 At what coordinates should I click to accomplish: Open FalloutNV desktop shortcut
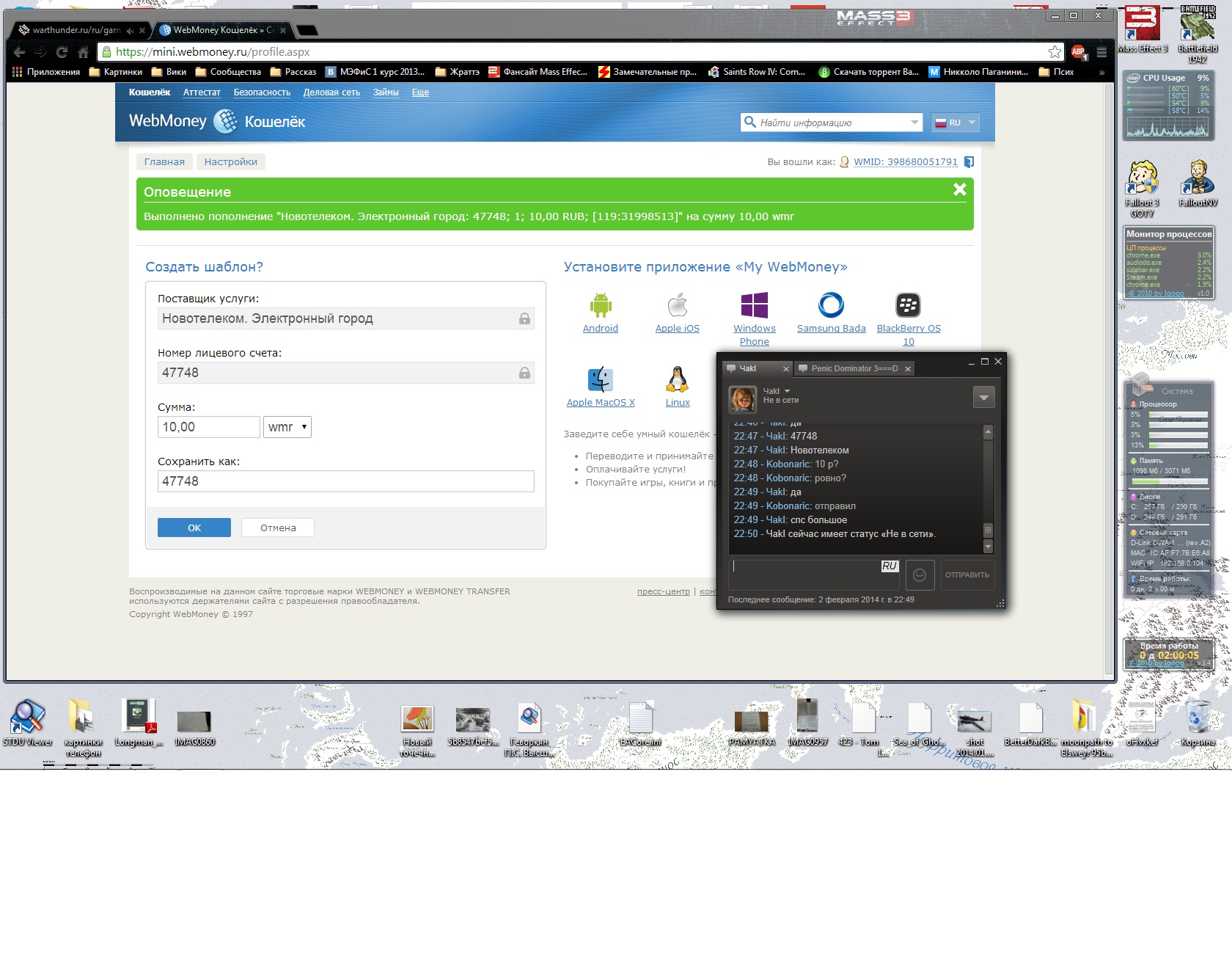tap(1198, 183)
